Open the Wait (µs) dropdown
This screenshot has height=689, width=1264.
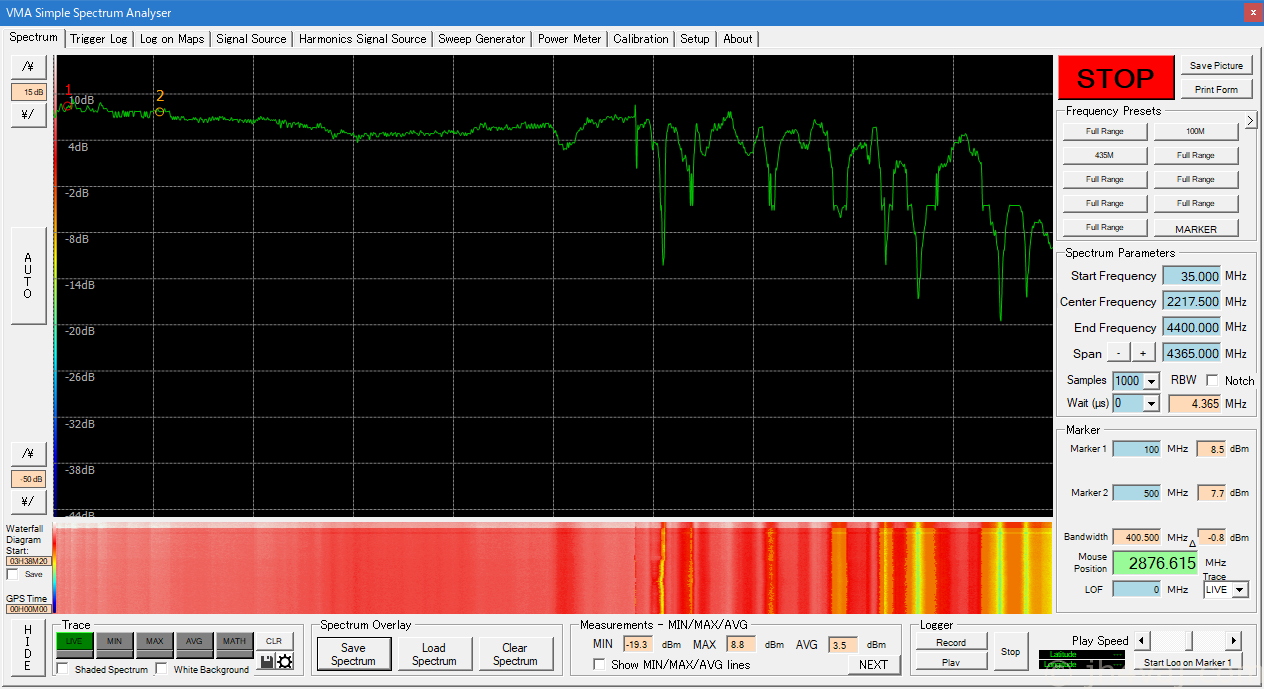click(1151, 403)
